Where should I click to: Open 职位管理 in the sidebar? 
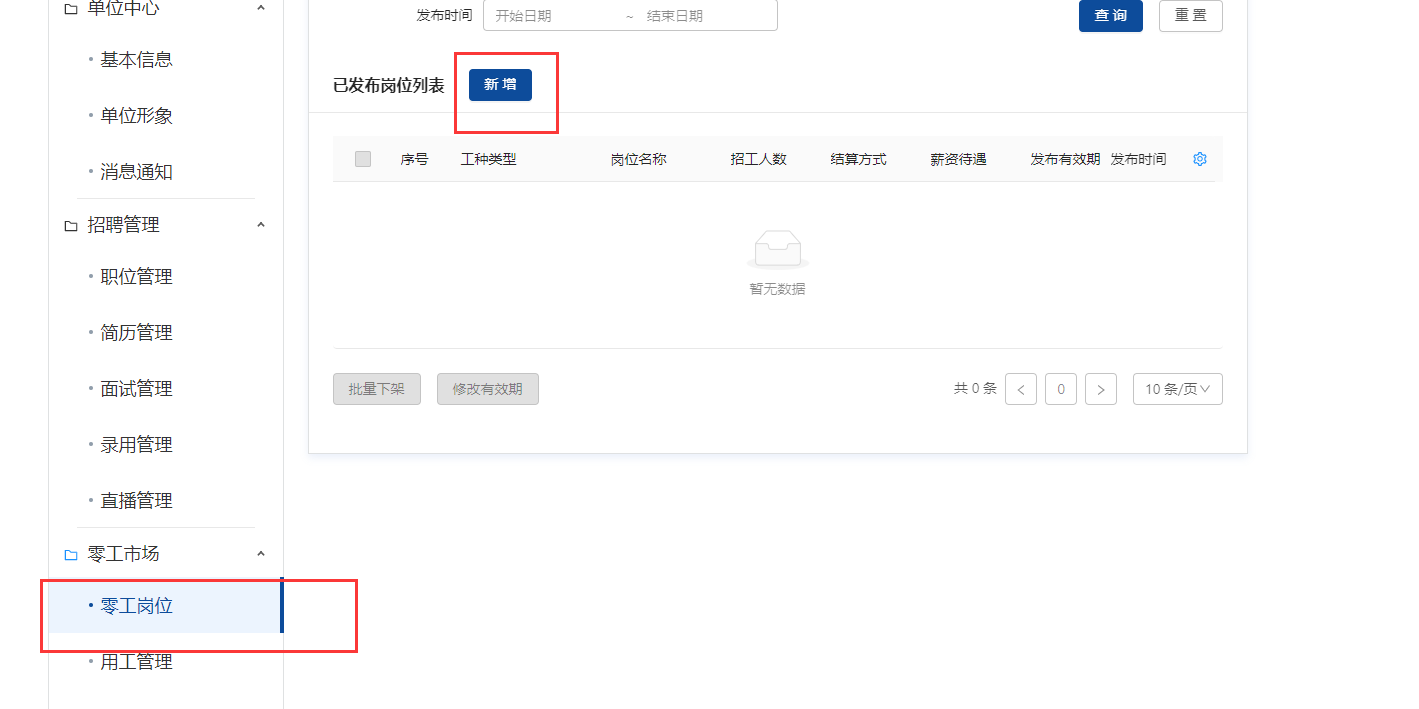(136, 277)
